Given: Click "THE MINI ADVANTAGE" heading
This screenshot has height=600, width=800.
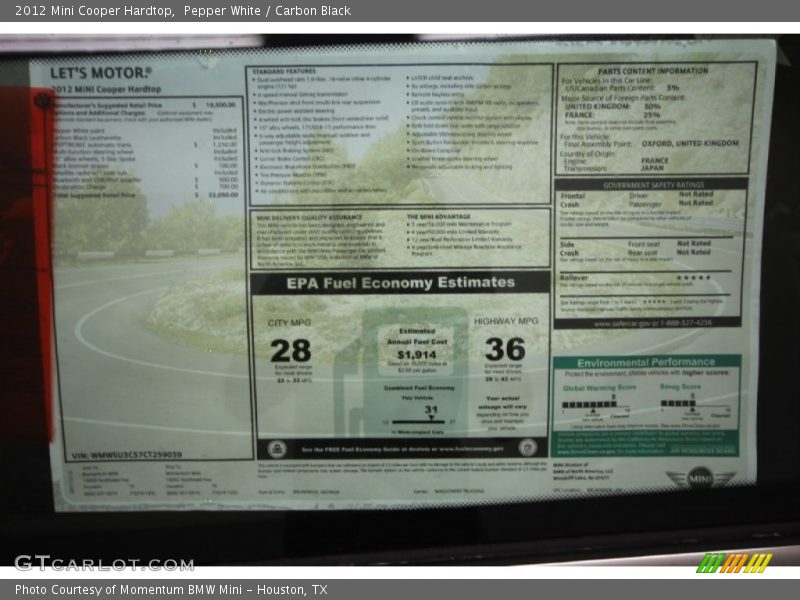Looking at the screenshot, I should pyautogui.click(x=438, y=217).
